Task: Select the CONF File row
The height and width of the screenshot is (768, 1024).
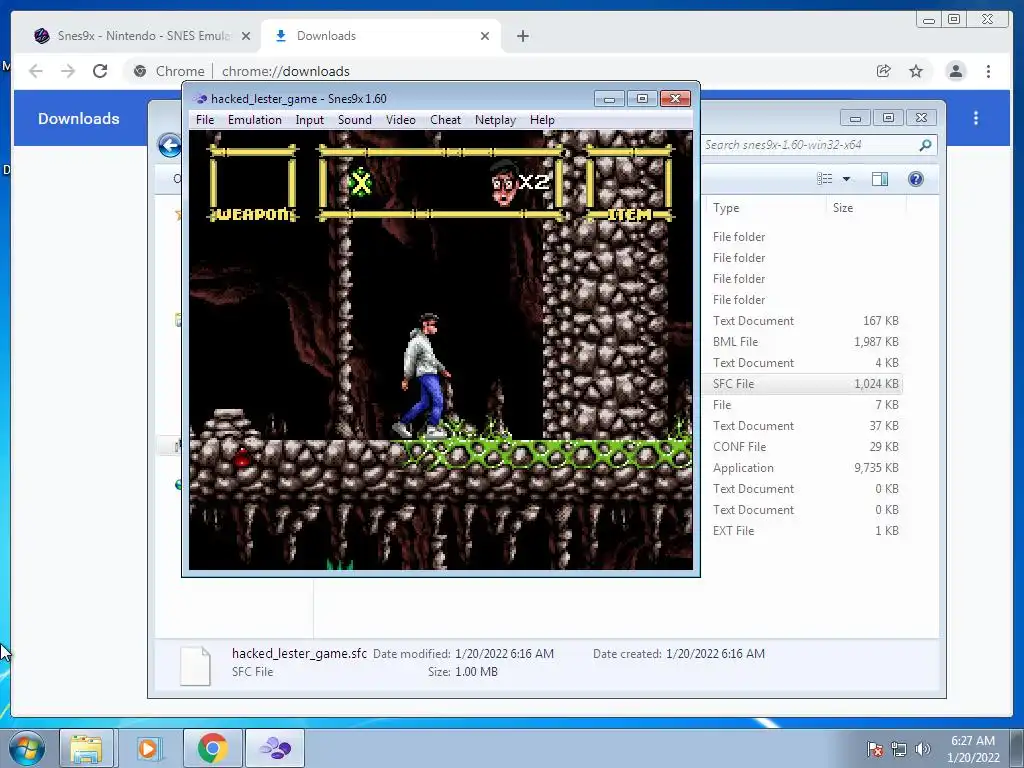Action: click(x=803, y=447)
